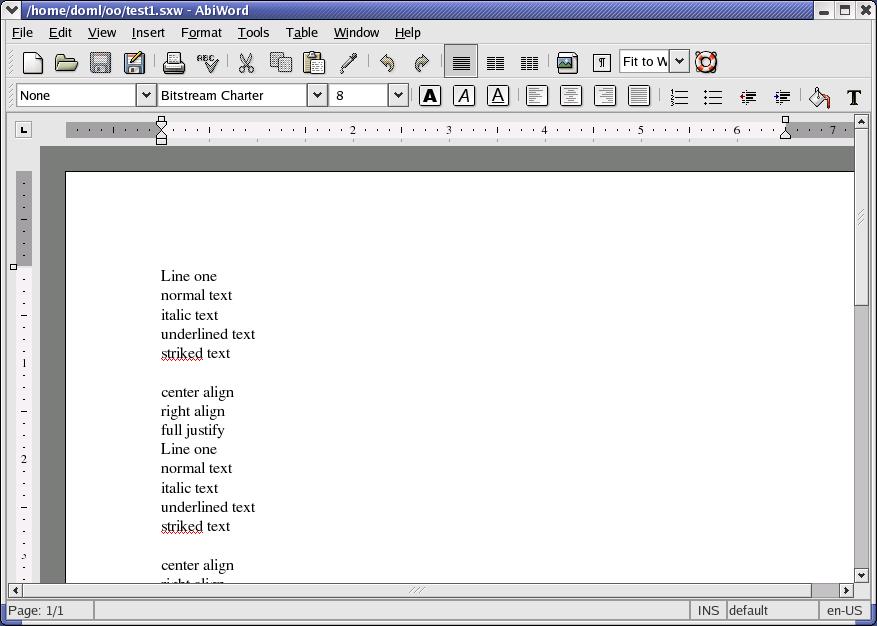Viewport: 877px width, 626px height.
Task: Open the paragraph style dropdown showing None
Action: [145, 96]
